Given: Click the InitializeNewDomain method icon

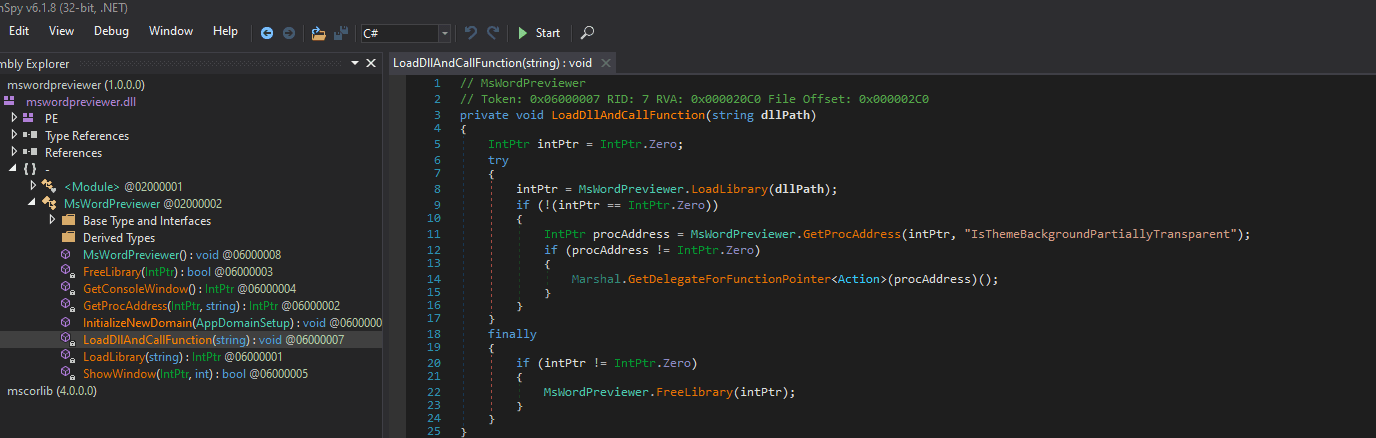Looking at the screenshot, I should tap(68, 323).
